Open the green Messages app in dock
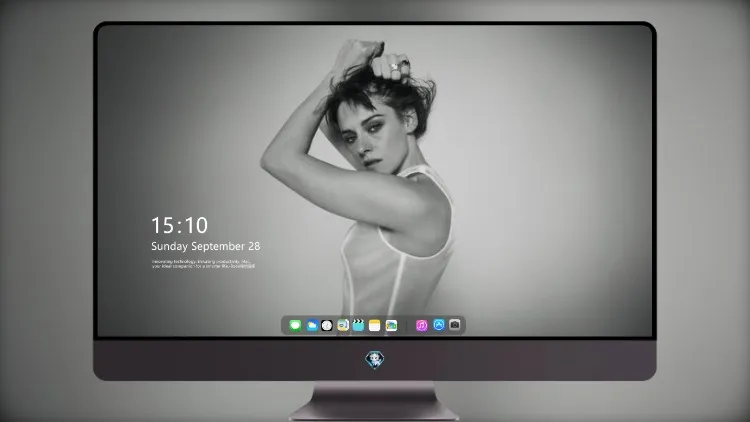 (295, 325)
